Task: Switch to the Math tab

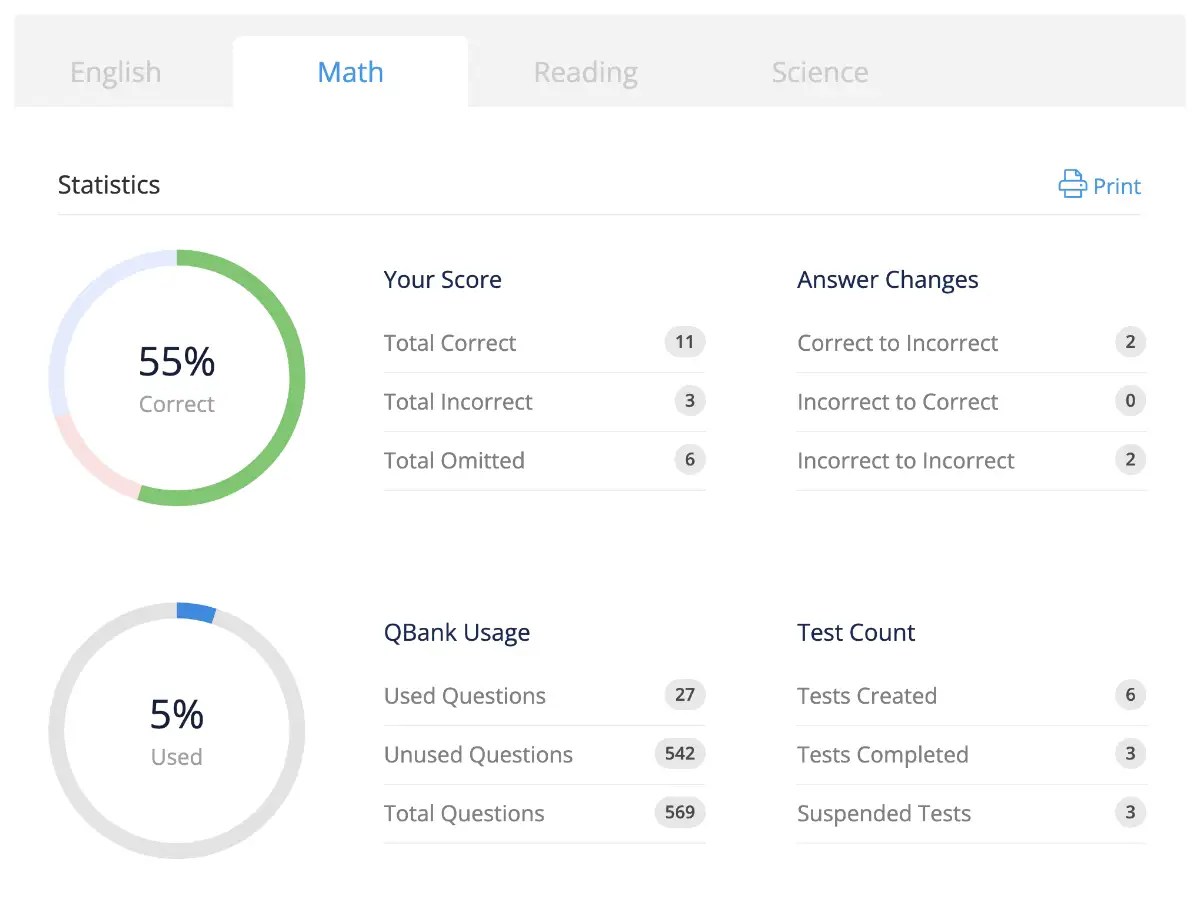Action: click(x=350, y=71)
